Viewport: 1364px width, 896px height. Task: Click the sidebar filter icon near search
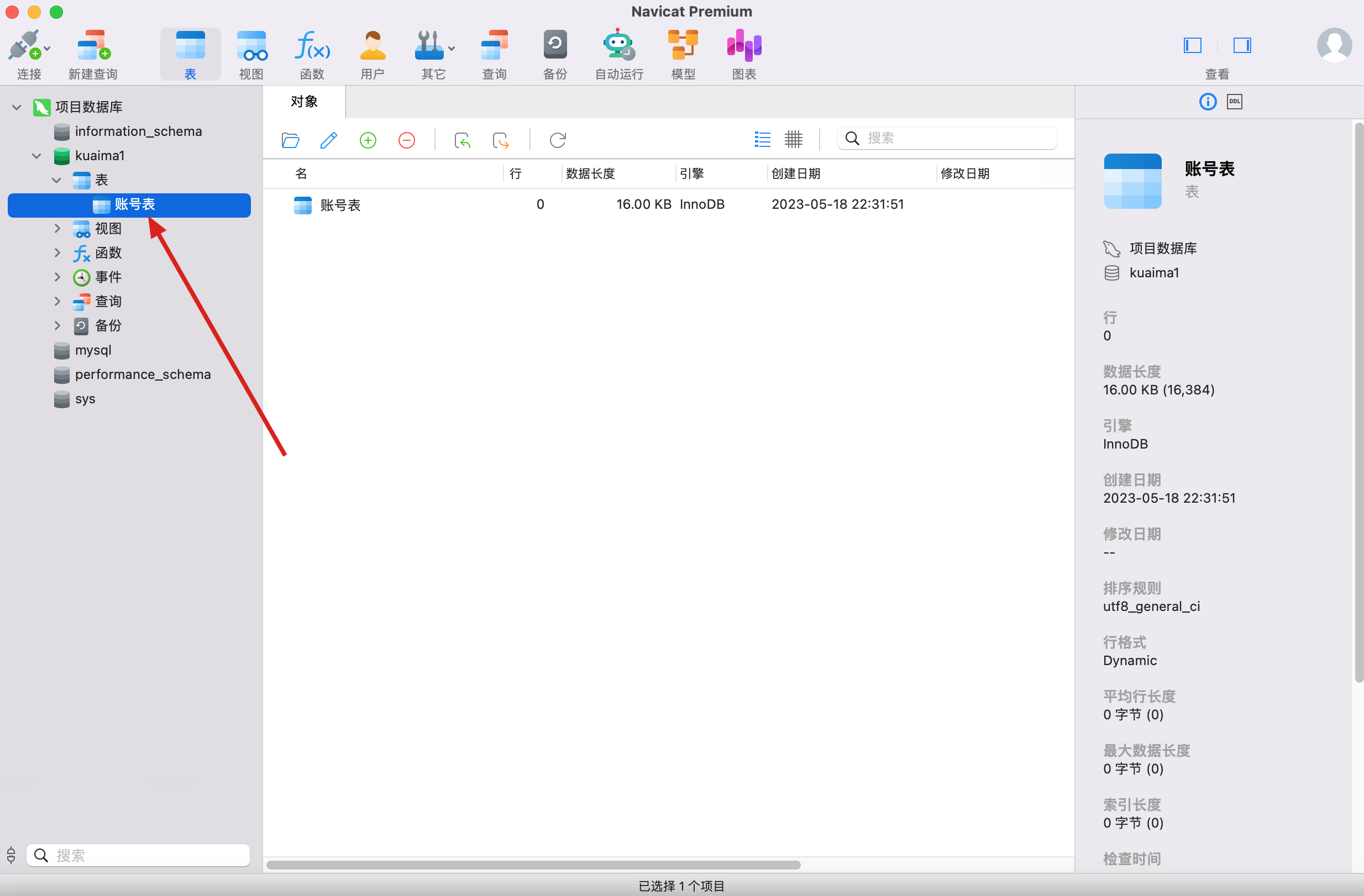(x=11, y=855)
